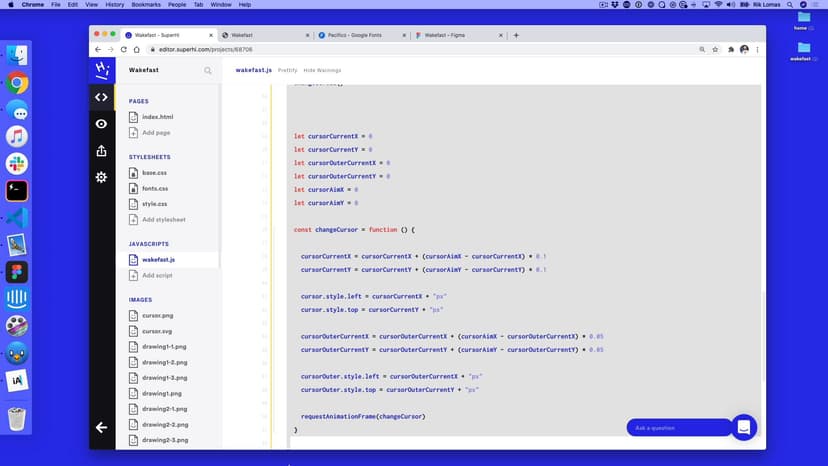Bookmark page with the star icon
Image resolution: width=828 pixels, height=466 pixels.
(716, 49)
